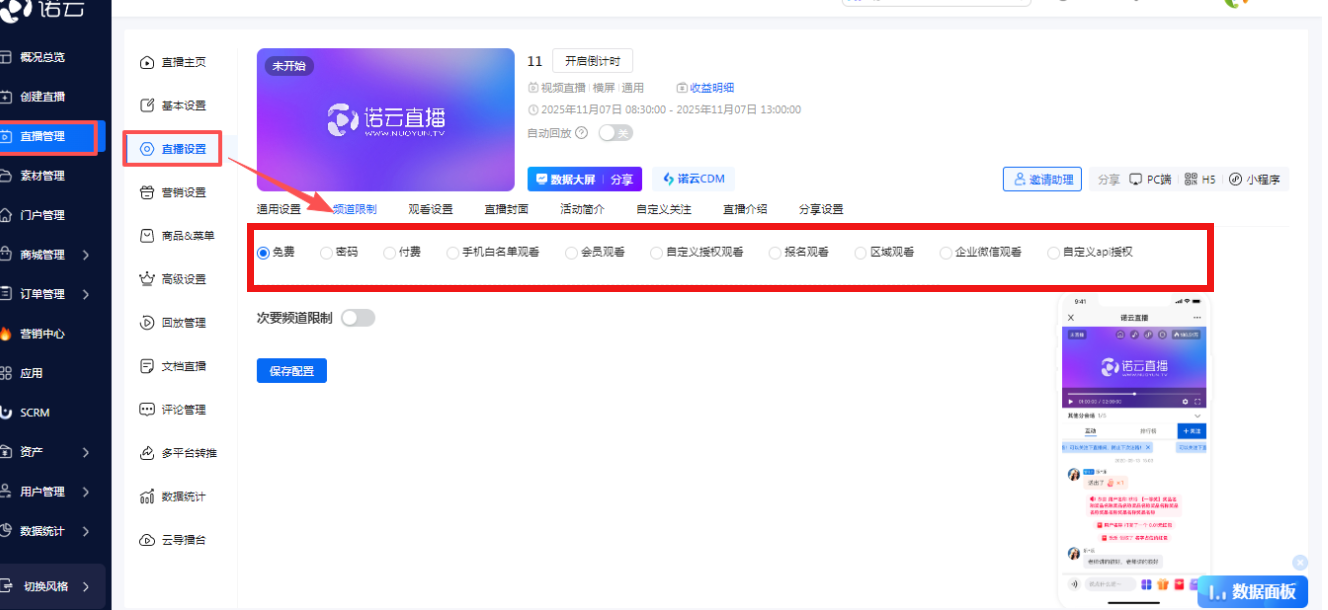Switch to the 活动简介 tab
The height and width of the screenshot is (610, 1328).
click(583, 209)
